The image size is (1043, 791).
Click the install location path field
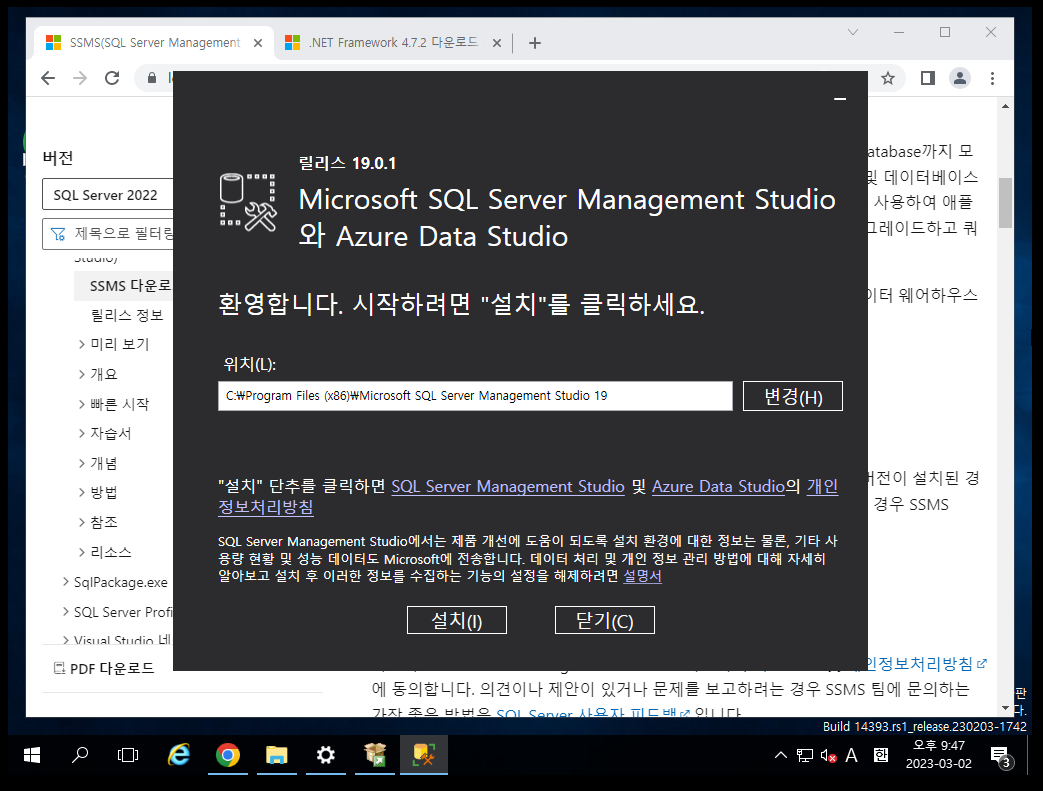[x=475, y=396]
